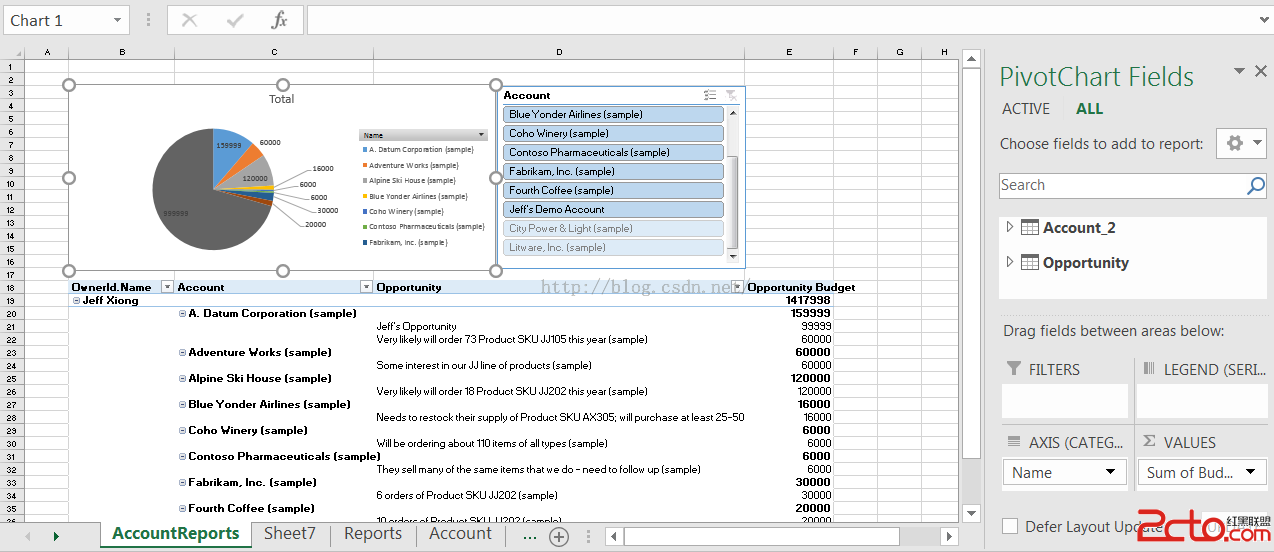Click the vertical scrollbar up arrow
Viewport: 1274px width, 552px height.
970,57
